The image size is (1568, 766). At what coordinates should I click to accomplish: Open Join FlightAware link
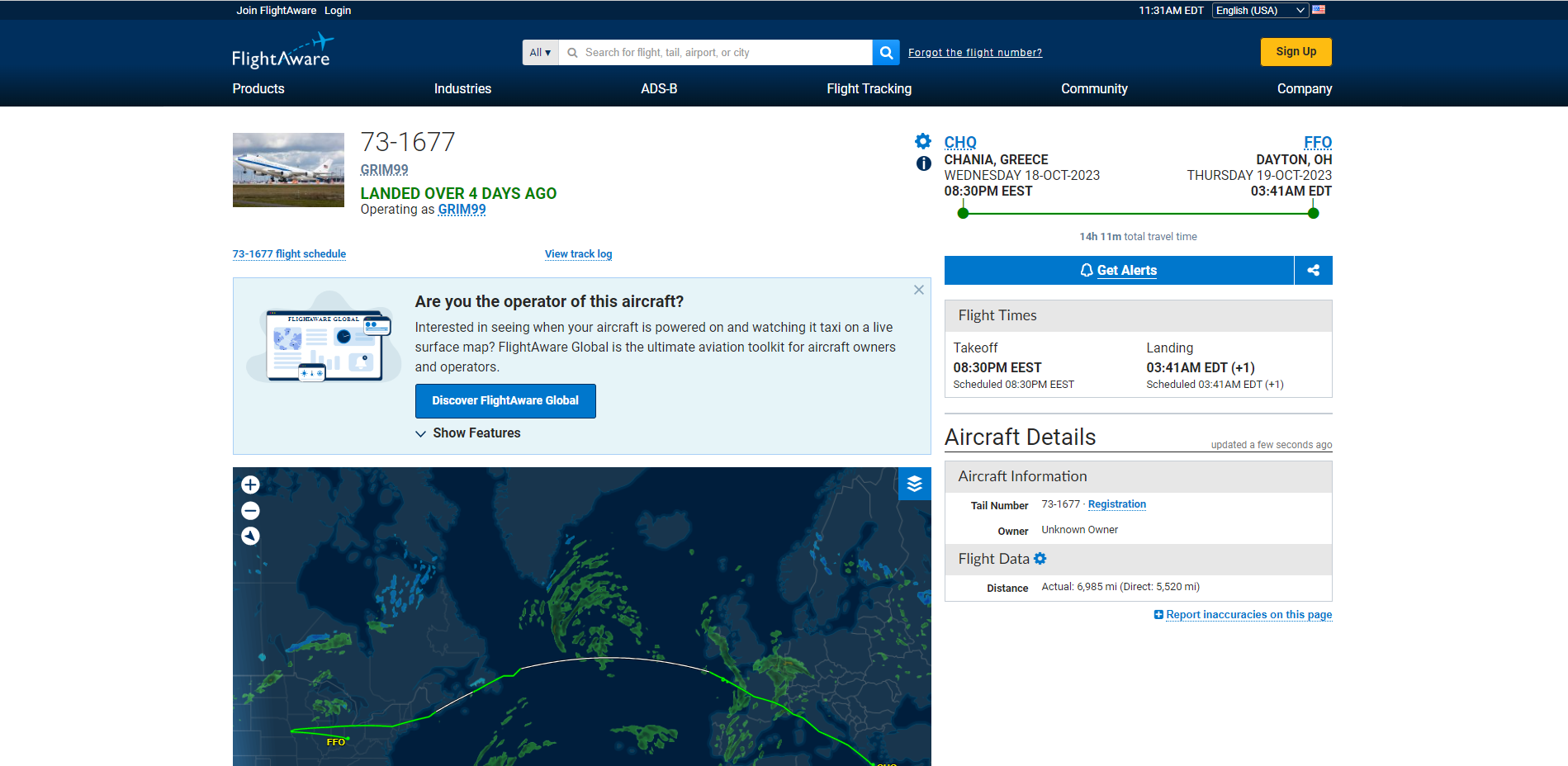coord(277,11)
